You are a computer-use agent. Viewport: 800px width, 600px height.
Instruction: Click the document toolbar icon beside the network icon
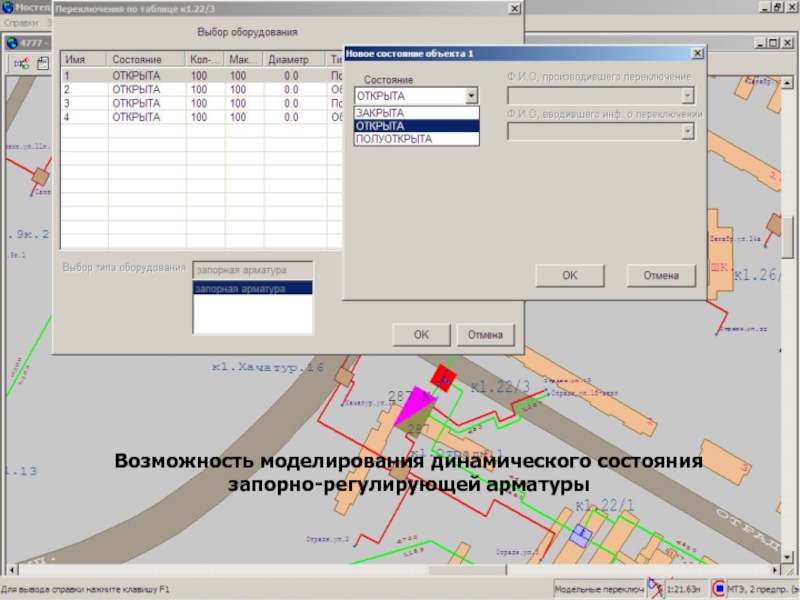pos(42,64)
